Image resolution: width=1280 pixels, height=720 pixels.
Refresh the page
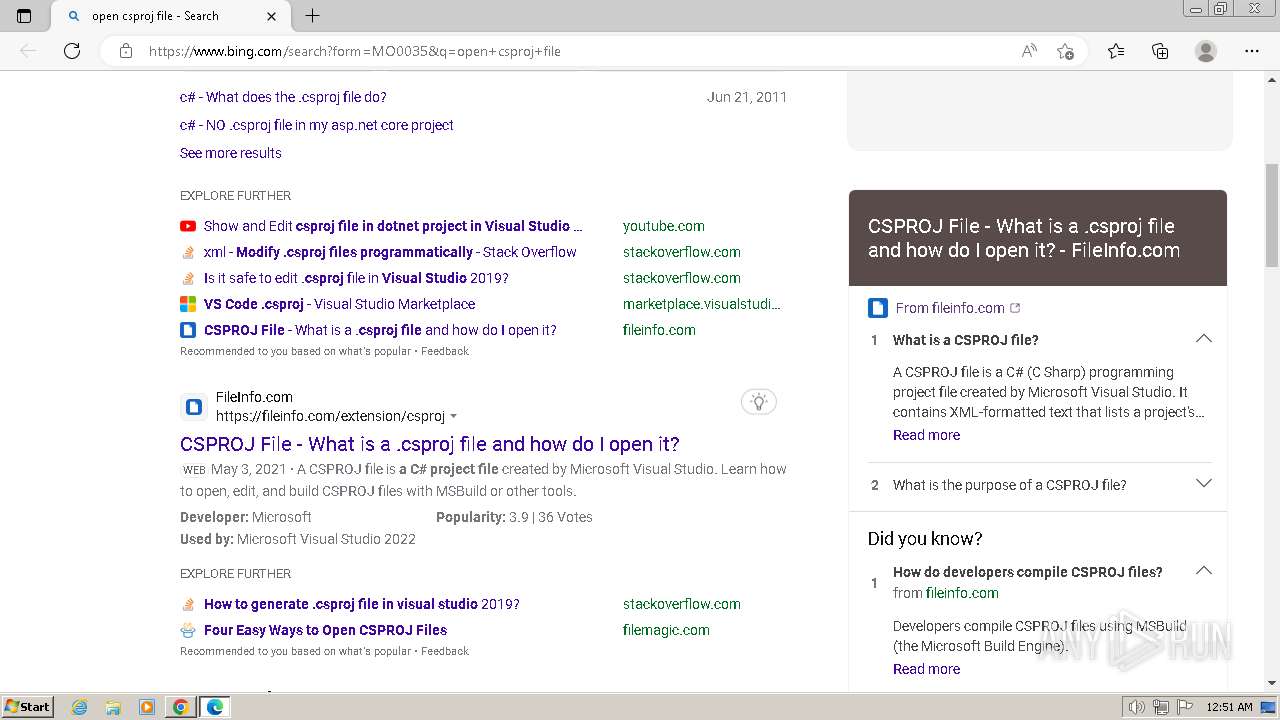pos(72,51)
